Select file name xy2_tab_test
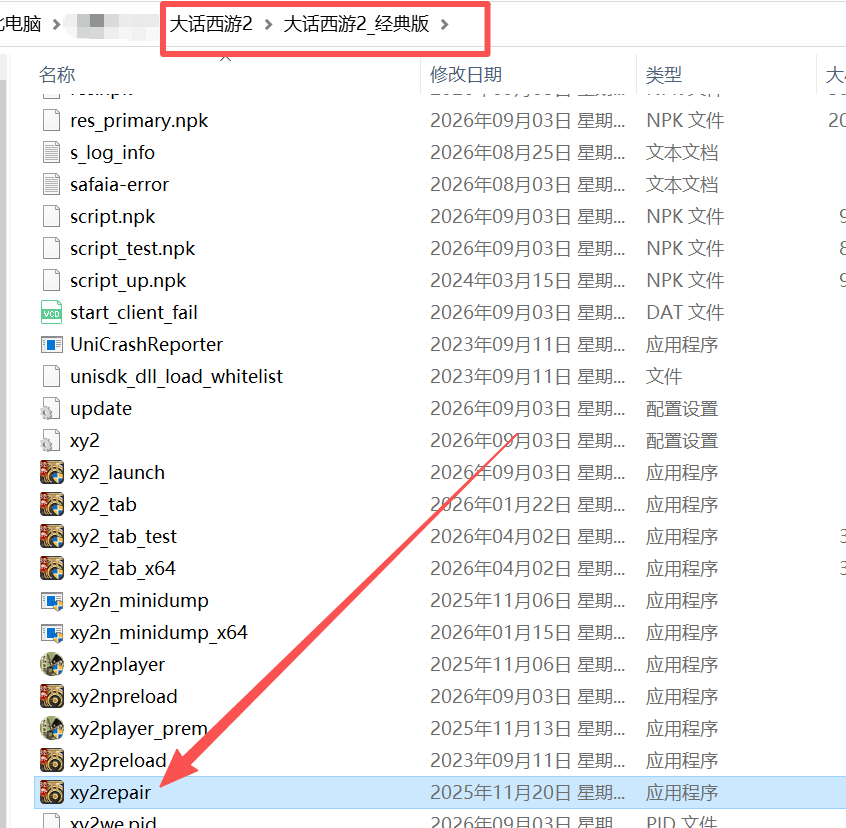The image size is (846, 828). [x=123, y=537]
